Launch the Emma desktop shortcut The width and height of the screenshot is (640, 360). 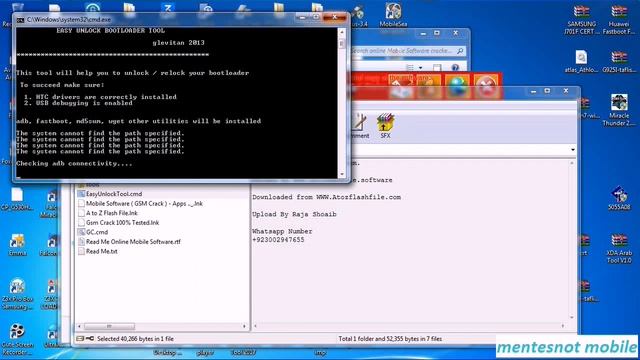(17, 245)
